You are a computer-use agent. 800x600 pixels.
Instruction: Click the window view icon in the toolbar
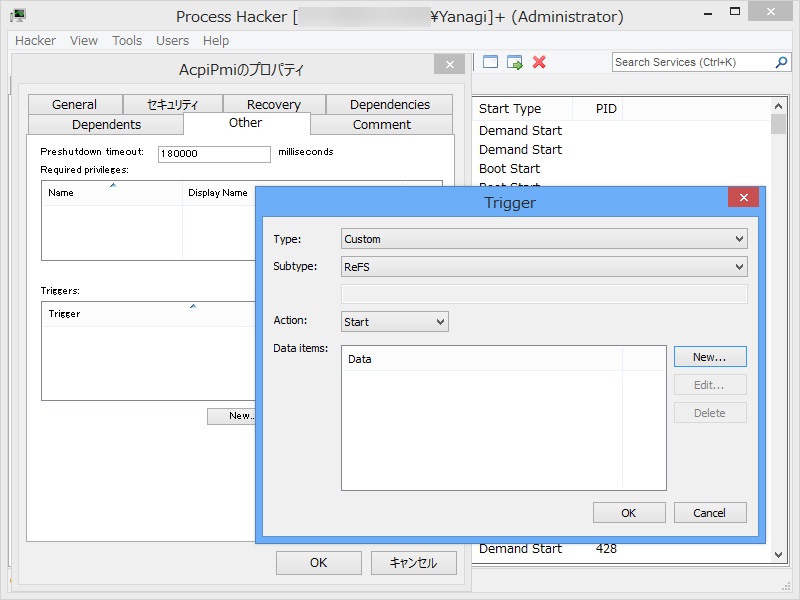coord(490,62)
